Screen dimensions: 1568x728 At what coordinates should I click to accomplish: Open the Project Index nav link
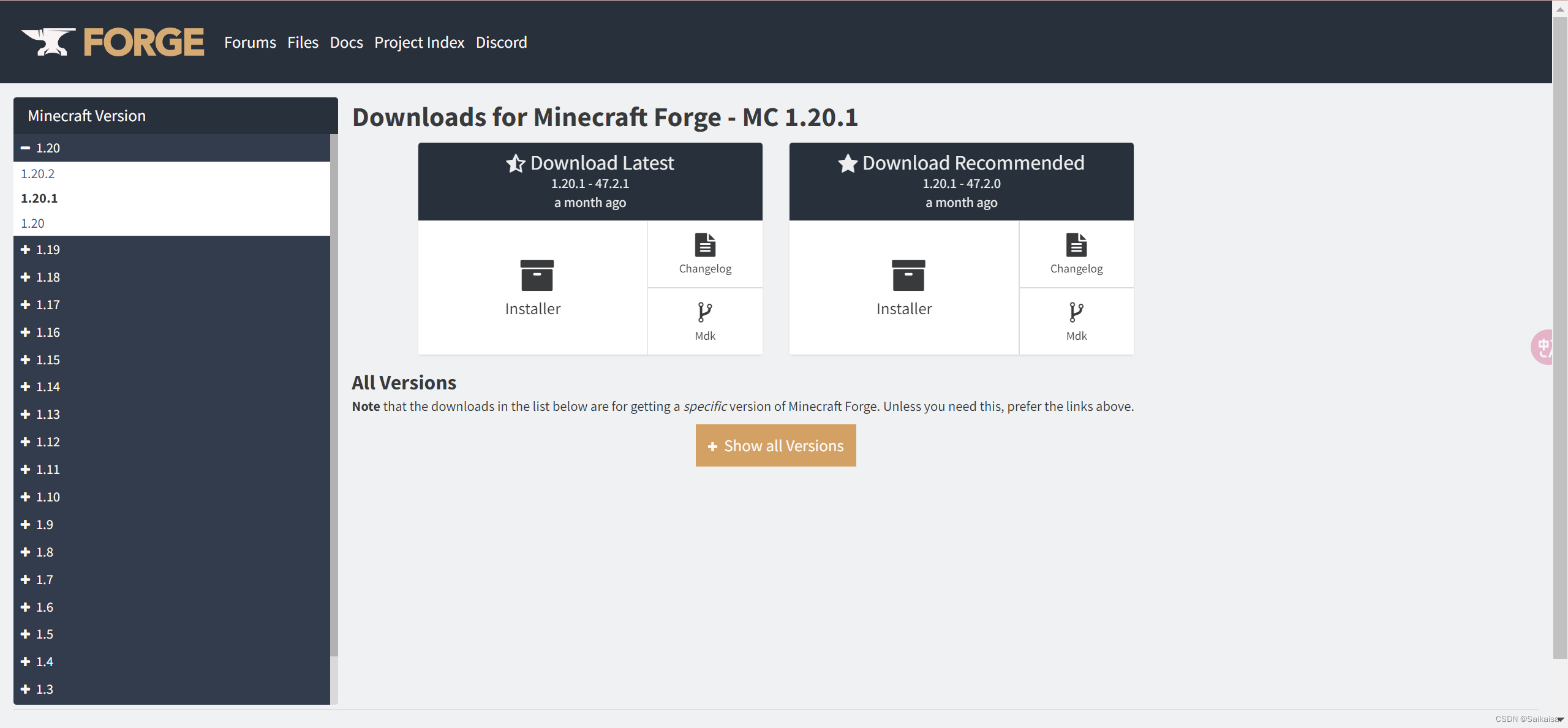[420, 42]
